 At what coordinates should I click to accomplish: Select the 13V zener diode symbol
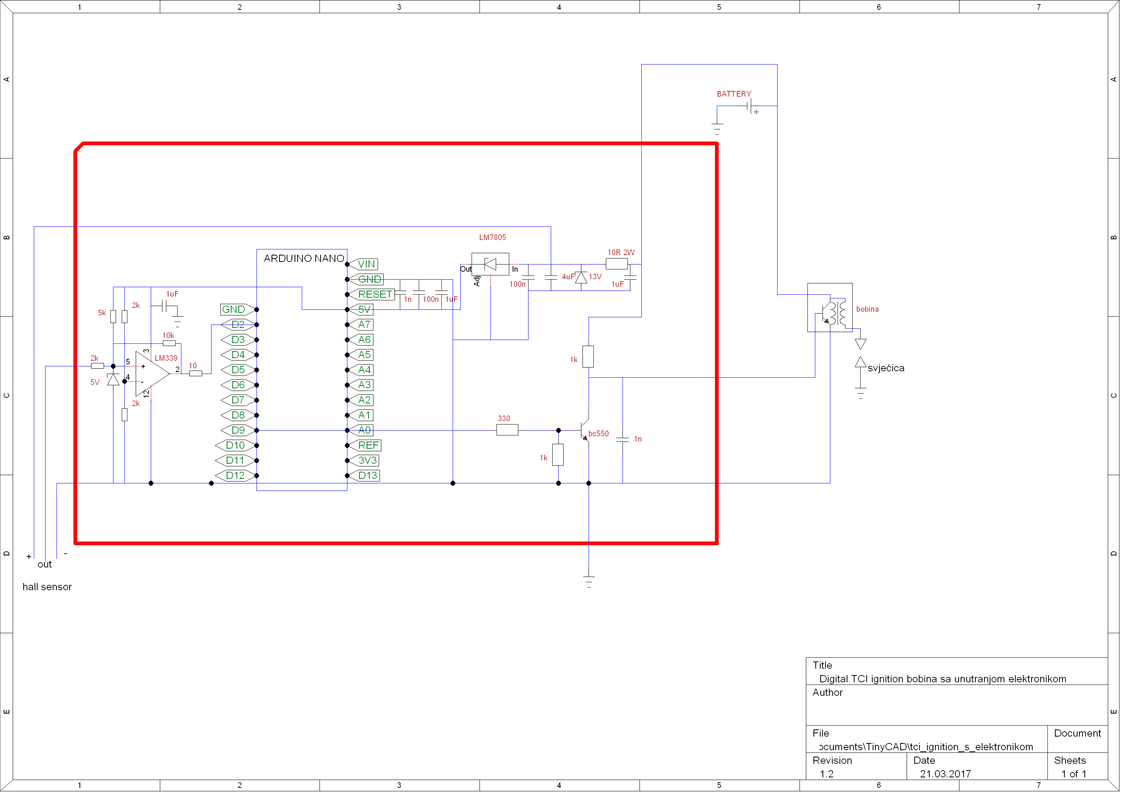point(581,276)
